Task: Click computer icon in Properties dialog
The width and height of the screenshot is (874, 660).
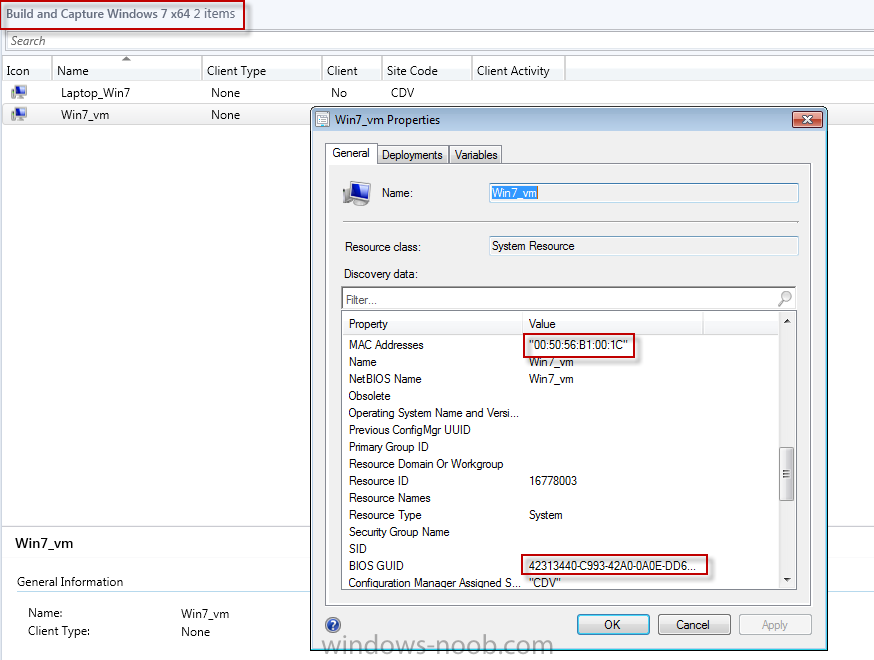Action: tap(357, 193)
